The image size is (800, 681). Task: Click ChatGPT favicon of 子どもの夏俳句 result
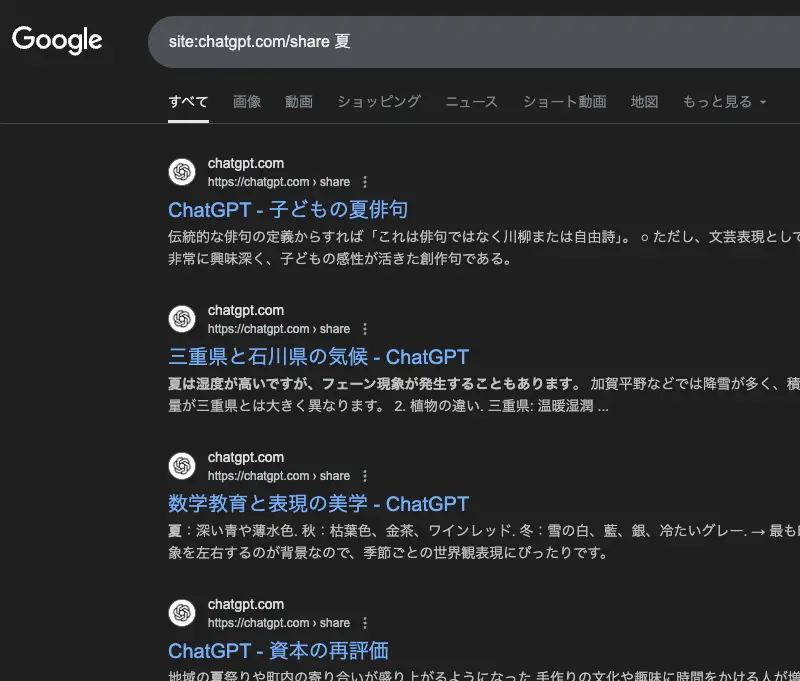tap(182, 172)
